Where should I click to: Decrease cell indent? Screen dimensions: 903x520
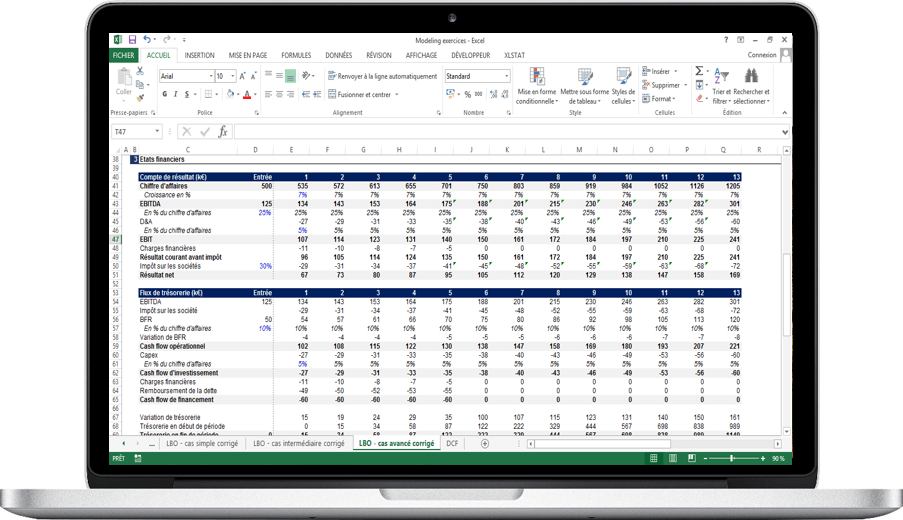click(306, 94)
